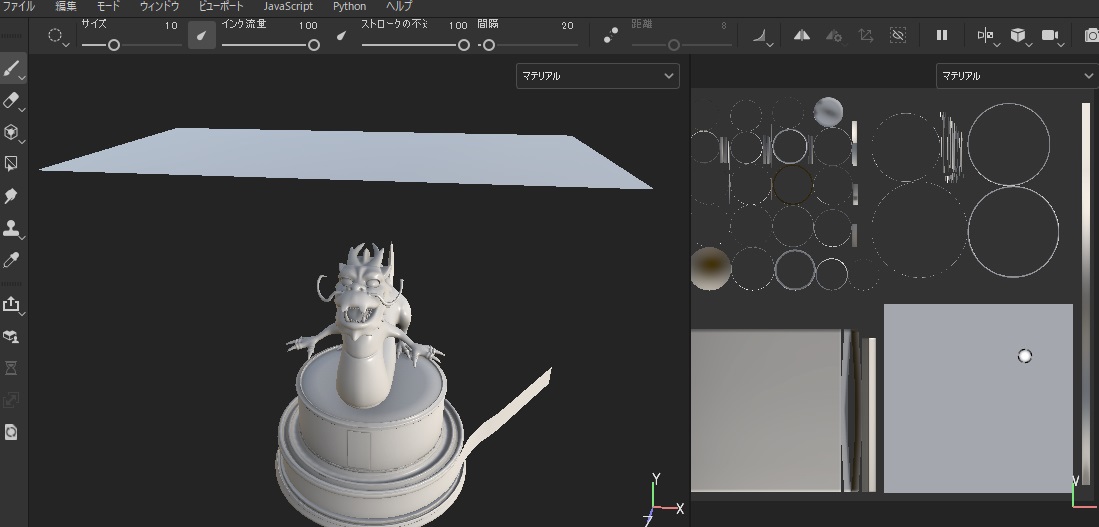Select the Projection tool cube icon

coord(11,132)
